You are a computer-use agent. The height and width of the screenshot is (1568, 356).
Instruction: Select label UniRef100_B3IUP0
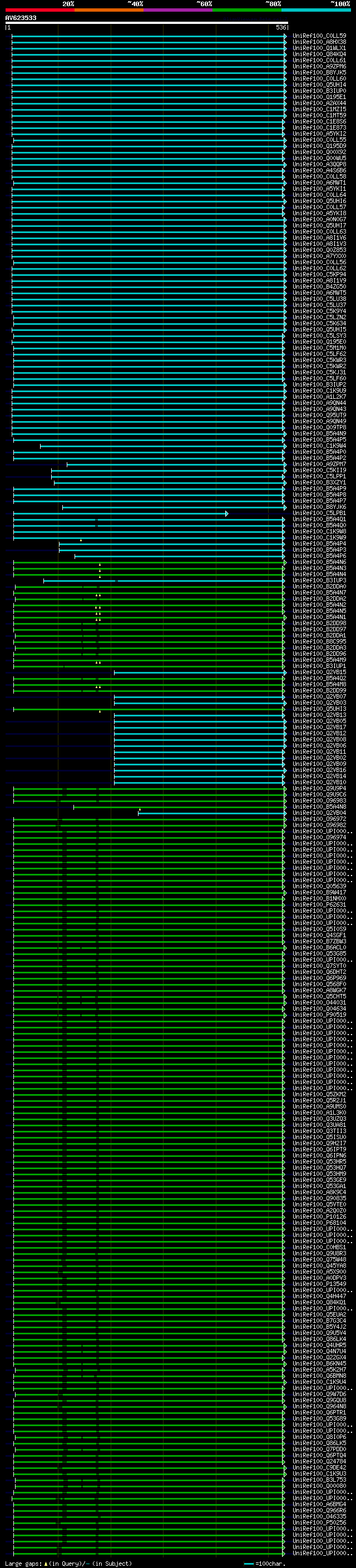point(319,91)
